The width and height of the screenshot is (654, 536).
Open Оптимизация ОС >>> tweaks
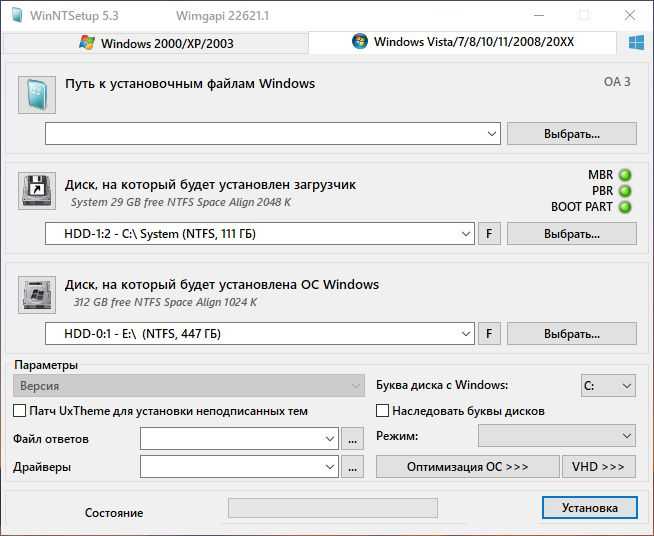pos(468,467)
